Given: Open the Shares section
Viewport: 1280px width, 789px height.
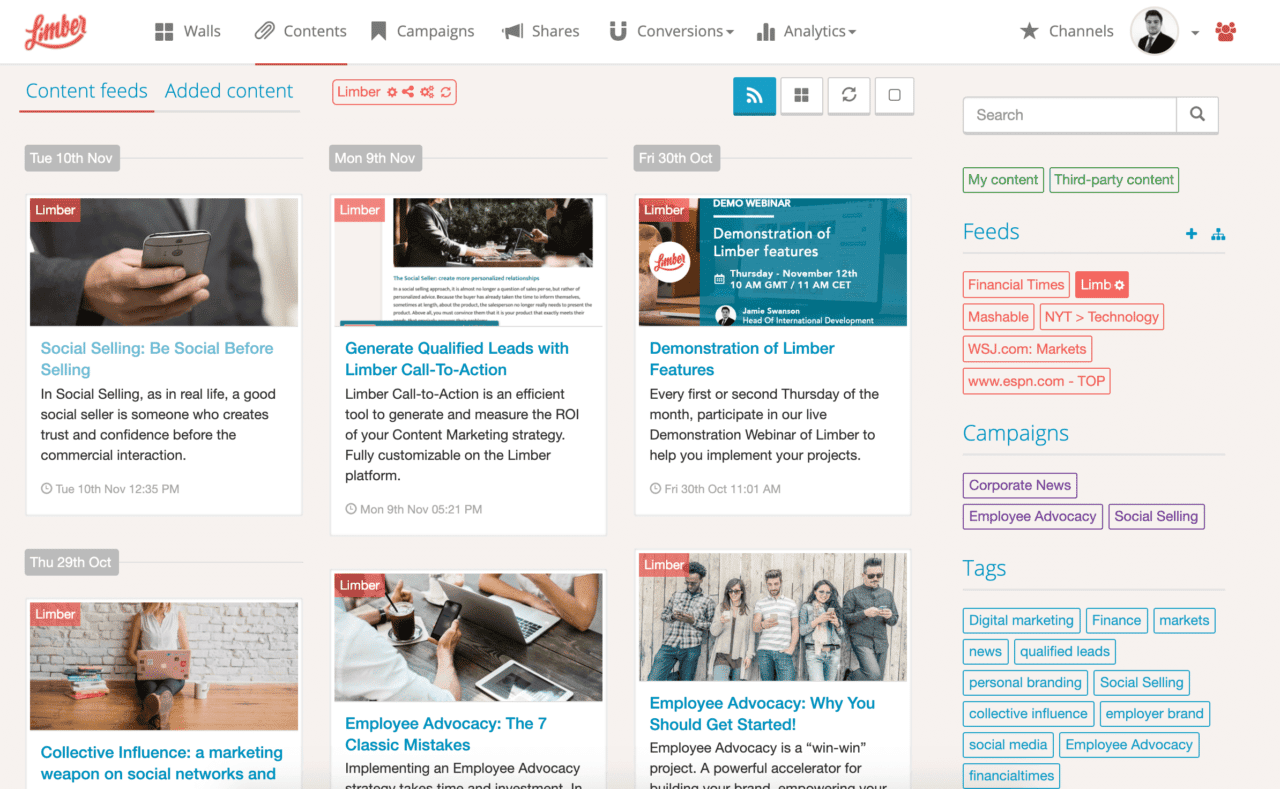Looking at the screenshot, I should 541,31.
